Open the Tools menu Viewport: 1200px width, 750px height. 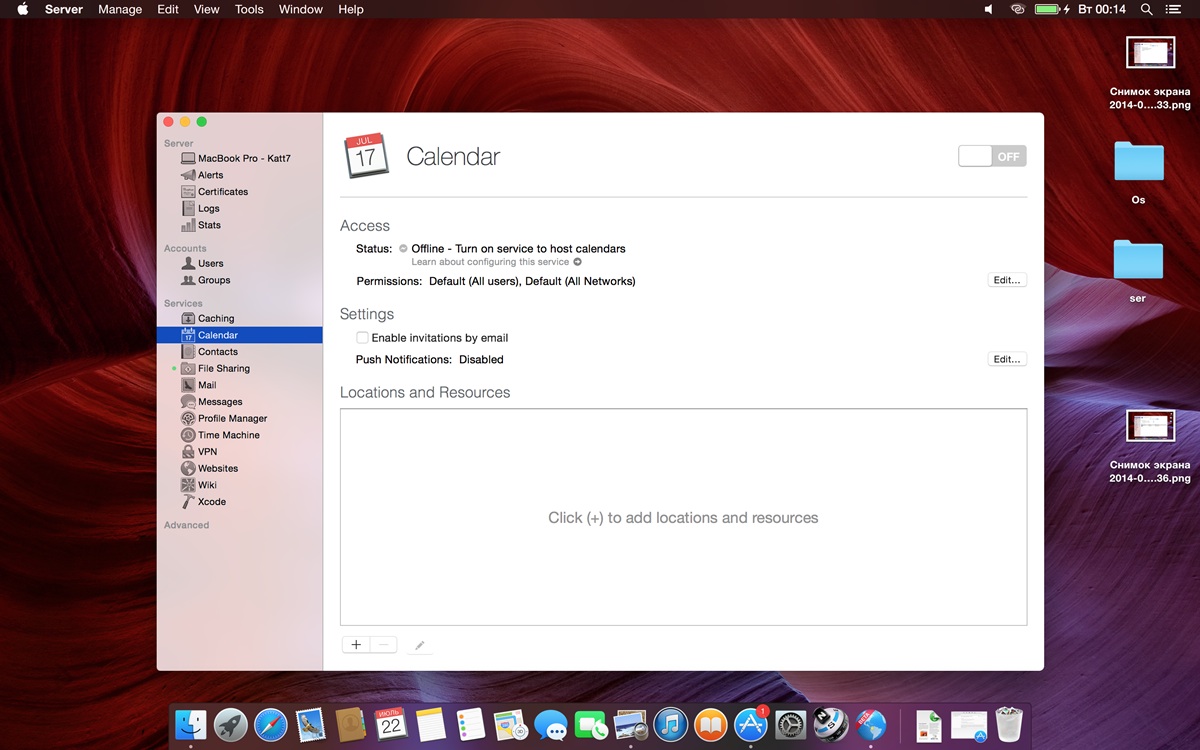pyautogui.click(x=249, y=9)
